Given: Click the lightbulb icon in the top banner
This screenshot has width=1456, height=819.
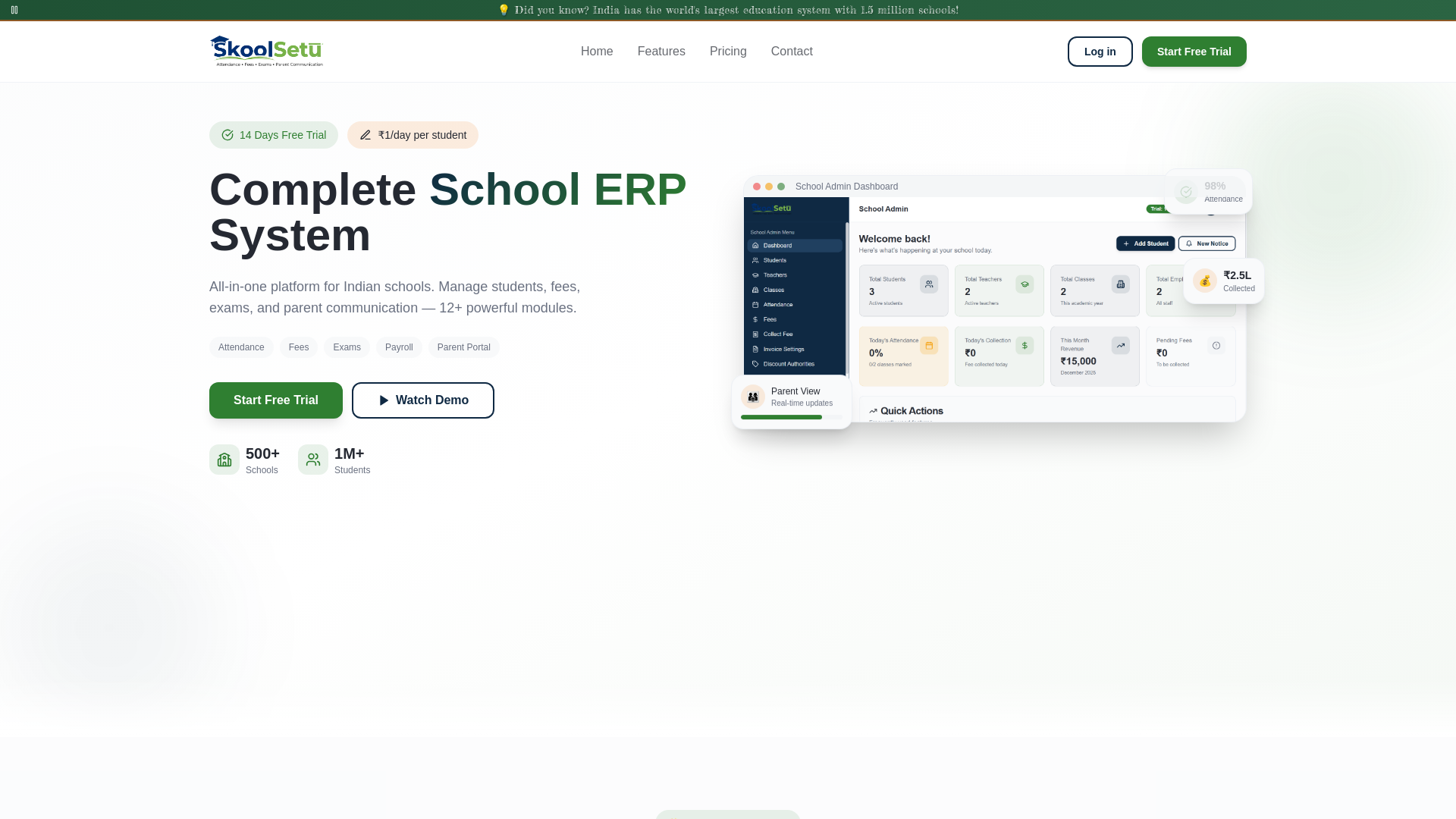Looking at the screenshot, I should (504, 10).
